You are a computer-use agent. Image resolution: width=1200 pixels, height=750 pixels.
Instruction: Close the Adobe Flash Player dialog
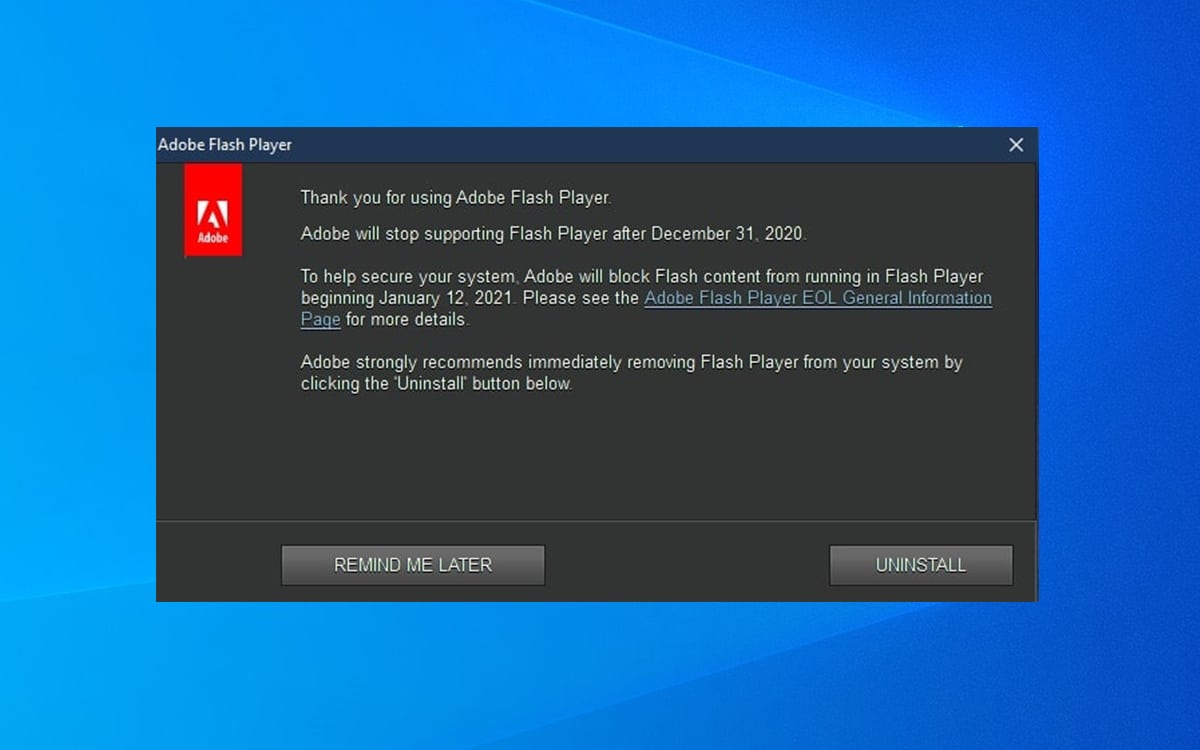[1016, 145]
